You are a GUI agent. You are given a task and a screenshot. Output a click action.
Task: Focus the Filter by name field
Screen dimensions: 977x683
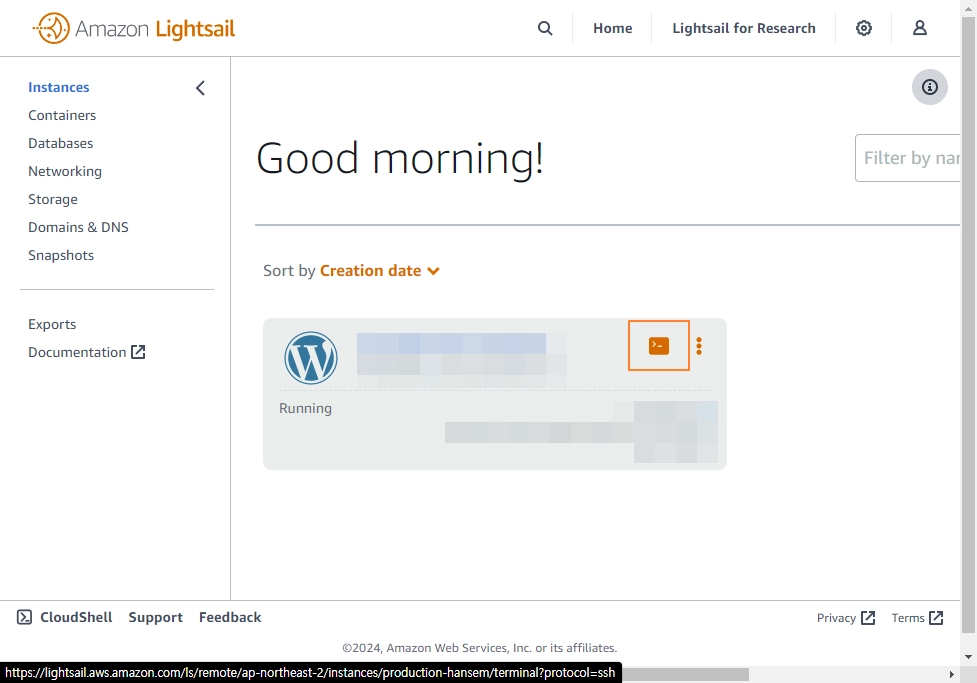click(907, 158)
